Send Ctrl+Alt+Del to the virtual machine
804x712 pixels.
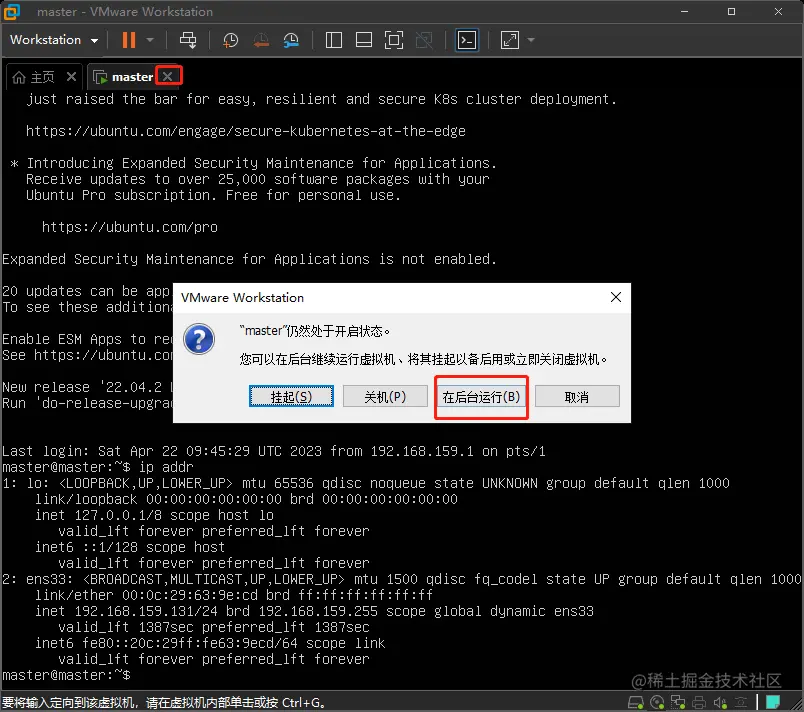click(188, 40)
